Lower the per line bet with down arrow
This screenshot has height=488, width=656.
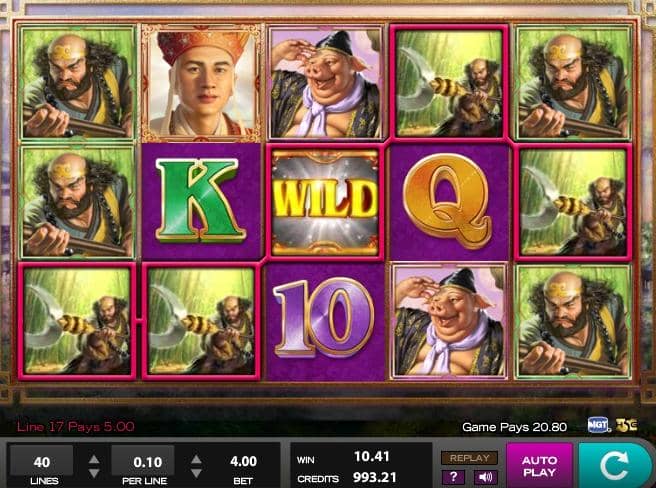(x=196, y=473)
